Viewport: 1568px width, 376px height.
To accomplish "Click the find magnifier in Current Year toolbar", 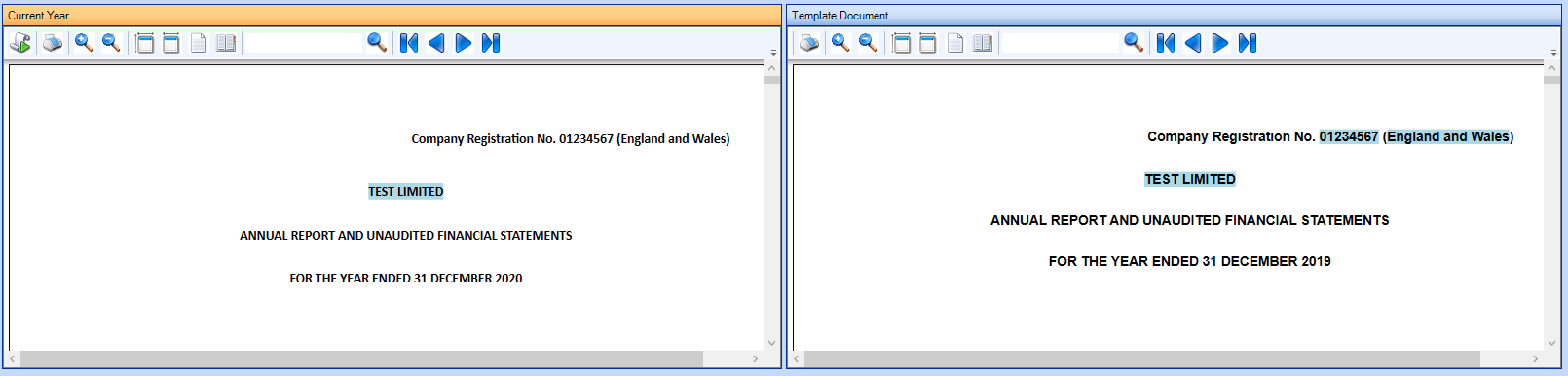I will click(x=377, y=43).
